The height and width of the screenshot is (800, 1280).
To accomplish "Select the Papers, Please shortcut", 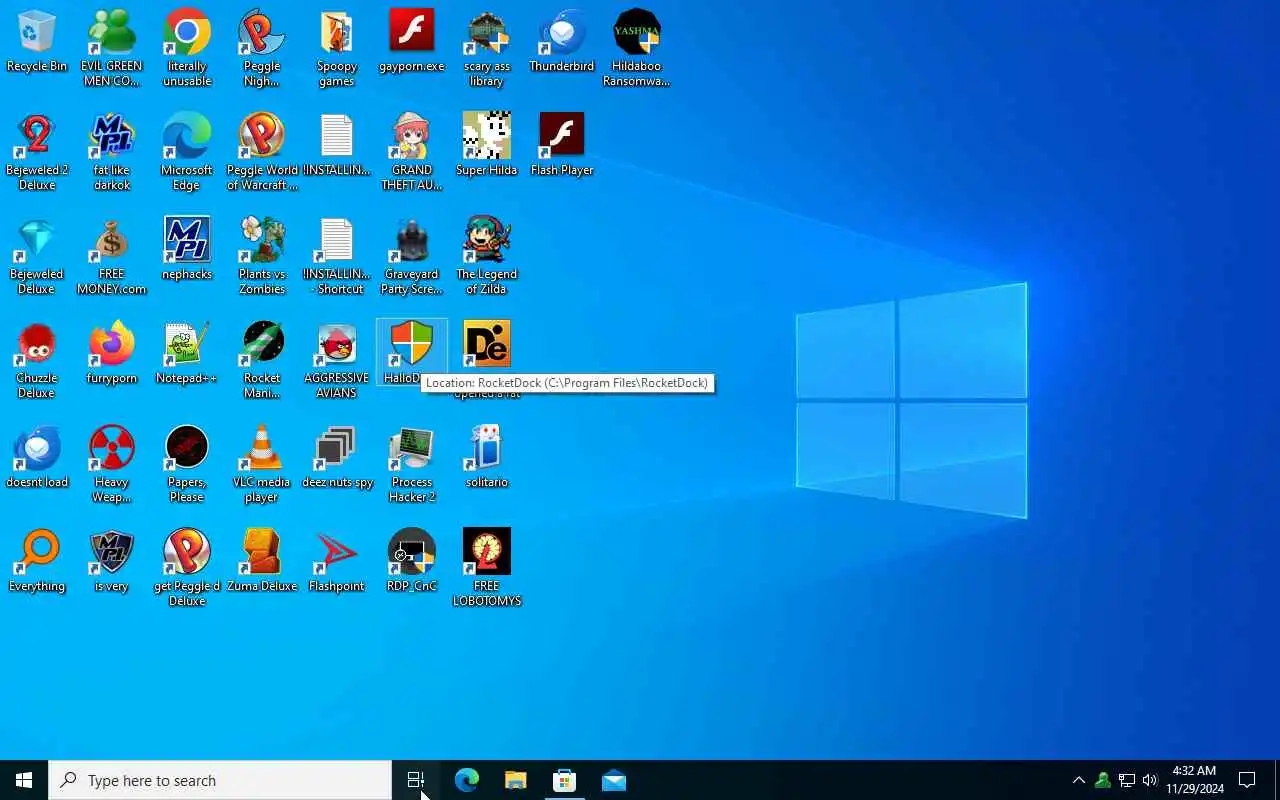I will click(x=187, y=464).
